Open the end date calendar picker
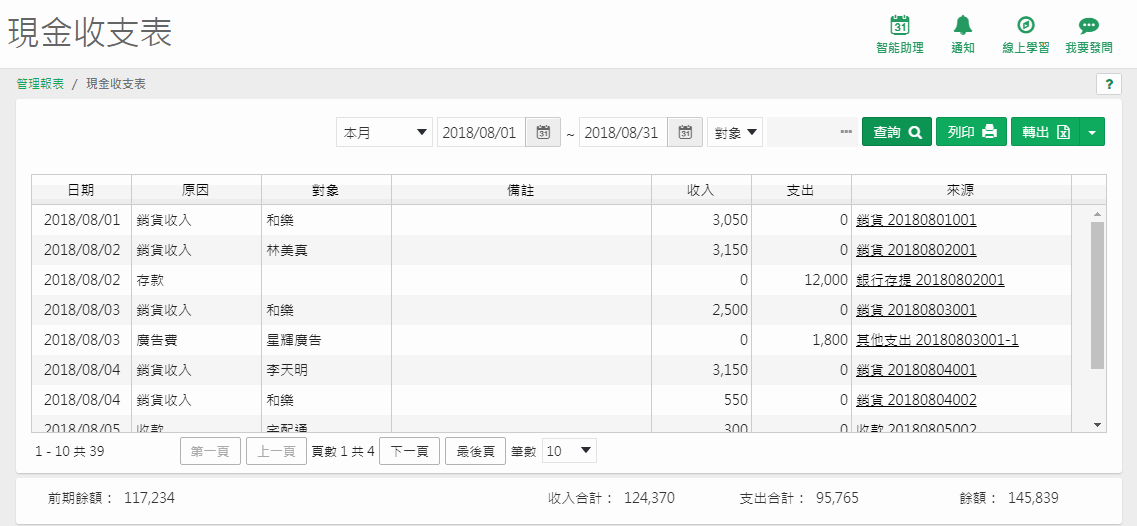 point(685,132)
